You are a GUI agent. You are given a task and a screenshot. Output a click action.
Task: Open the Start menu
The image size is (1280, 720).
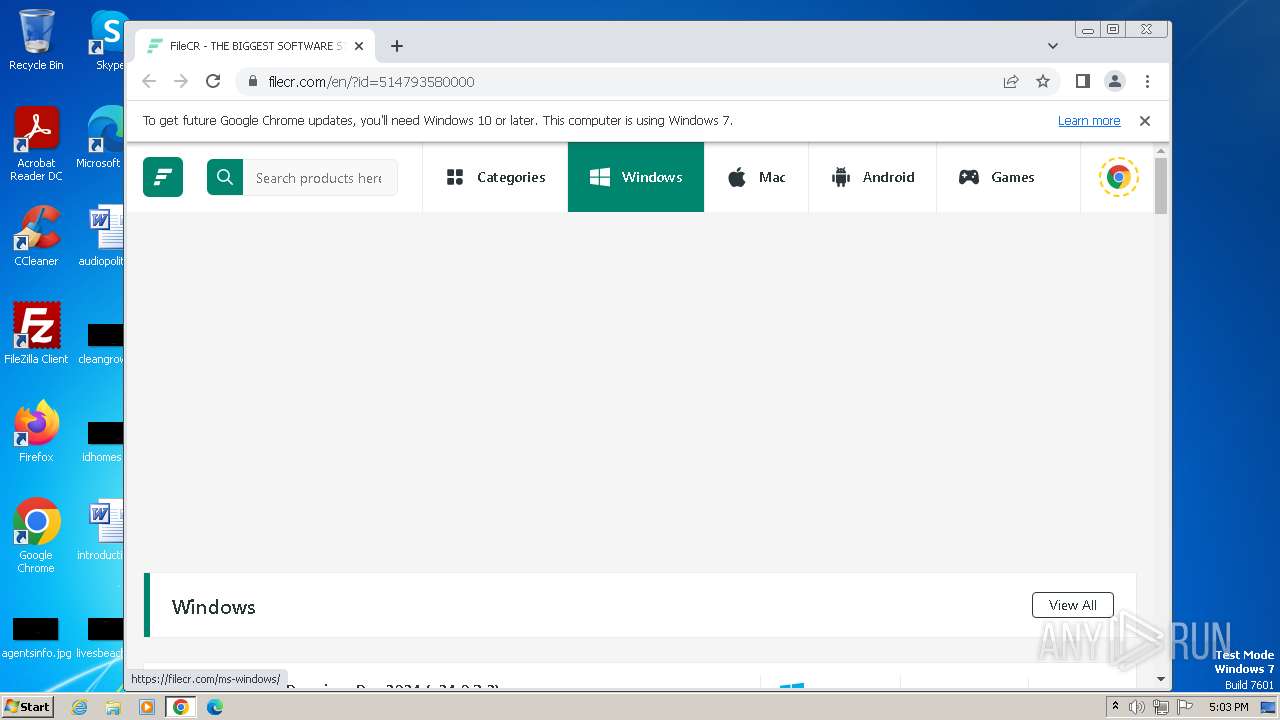point(28,707)
